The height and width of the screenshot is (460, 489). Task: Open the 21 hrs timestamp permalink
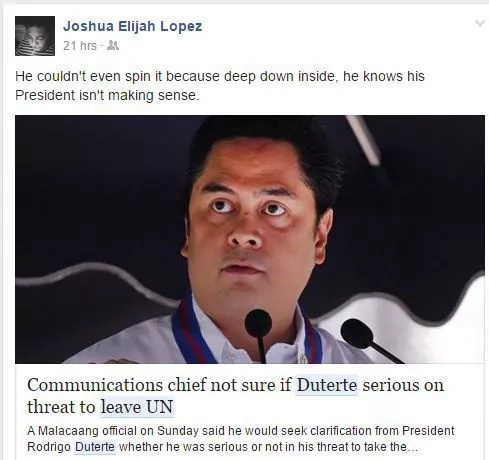tap(80, 46)
